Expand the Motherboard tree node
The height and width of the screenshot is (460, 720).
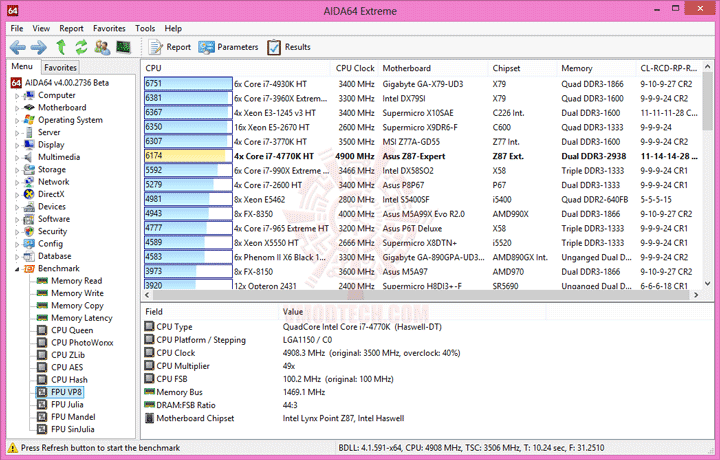[17, 108]
